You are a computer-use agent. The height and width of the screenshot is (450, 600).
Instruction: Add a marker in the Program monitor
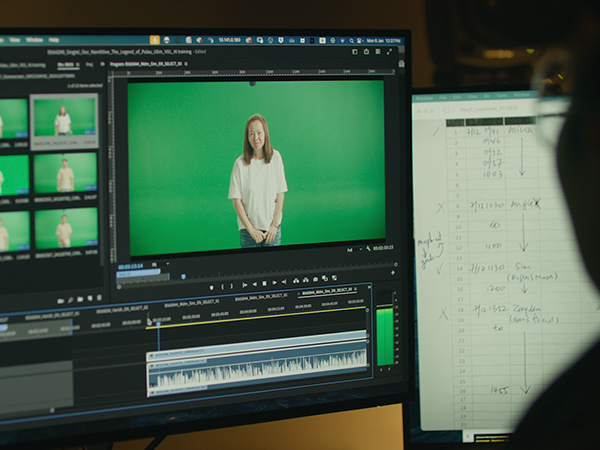[212, 287]
